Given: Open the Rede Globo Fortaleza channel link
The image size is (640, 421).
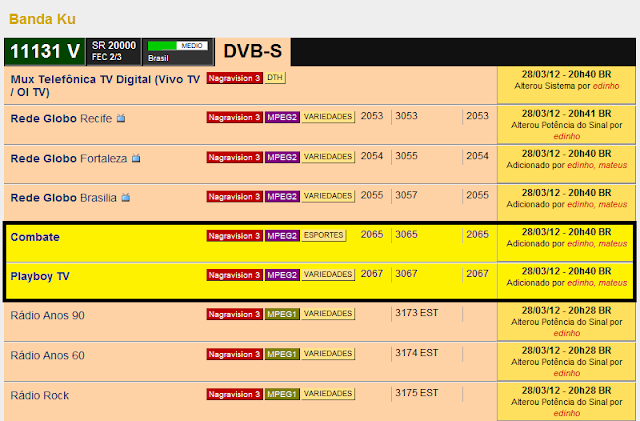Looking at the screenshot, I should tap(69, 158).
